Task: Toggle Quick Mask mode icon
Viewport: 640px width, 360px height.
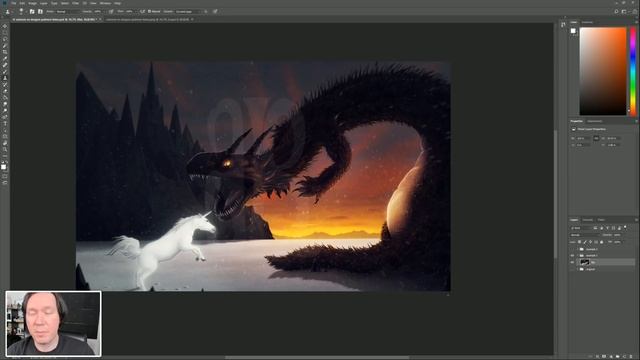Action: tap(5, 177)
